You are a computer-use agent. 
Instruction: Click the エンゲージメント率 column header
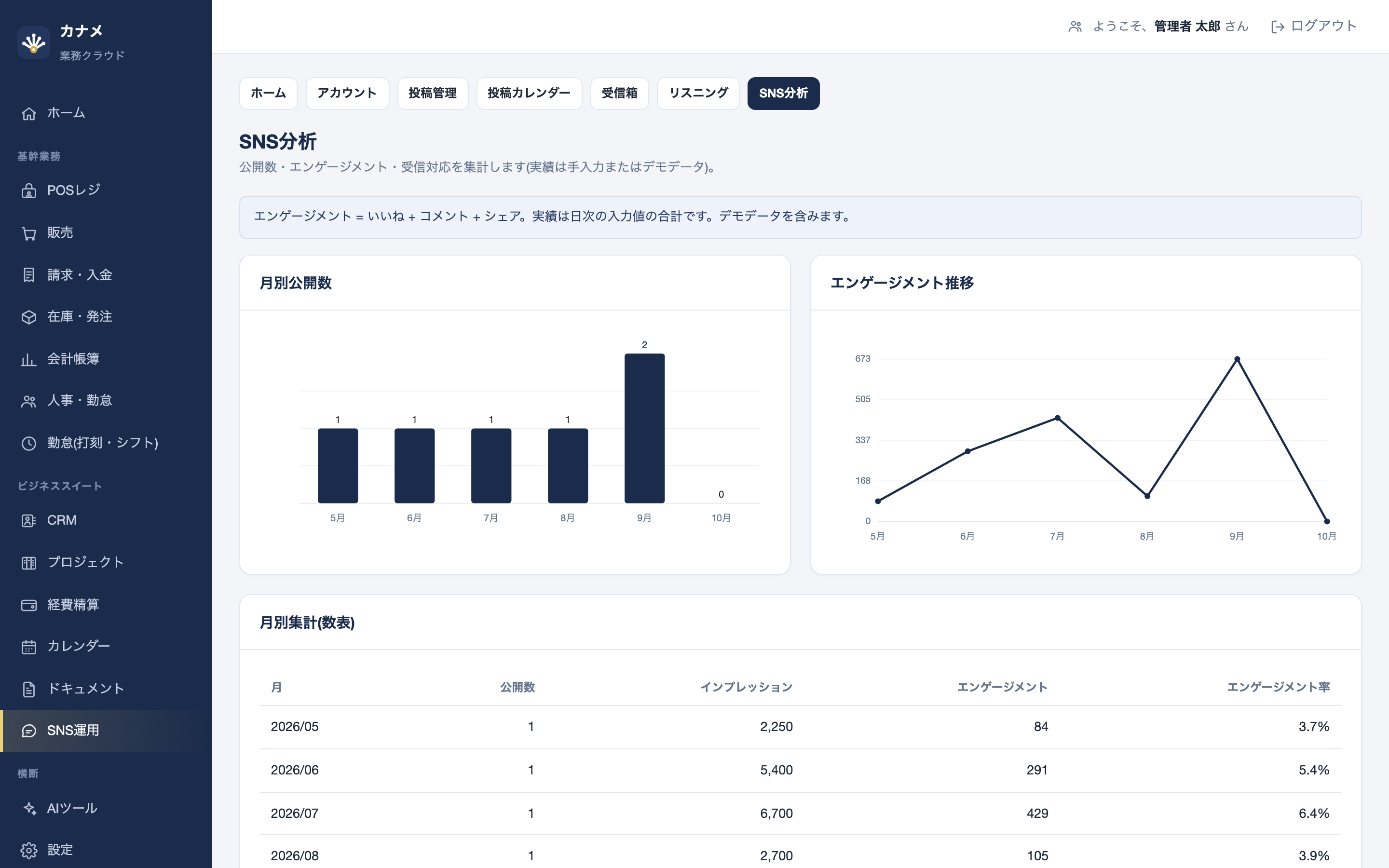point(1278,687)
